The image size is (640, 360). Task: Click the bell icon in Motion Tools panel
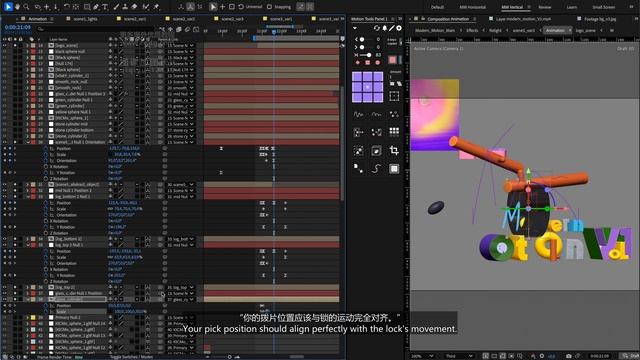pos(384,28)
